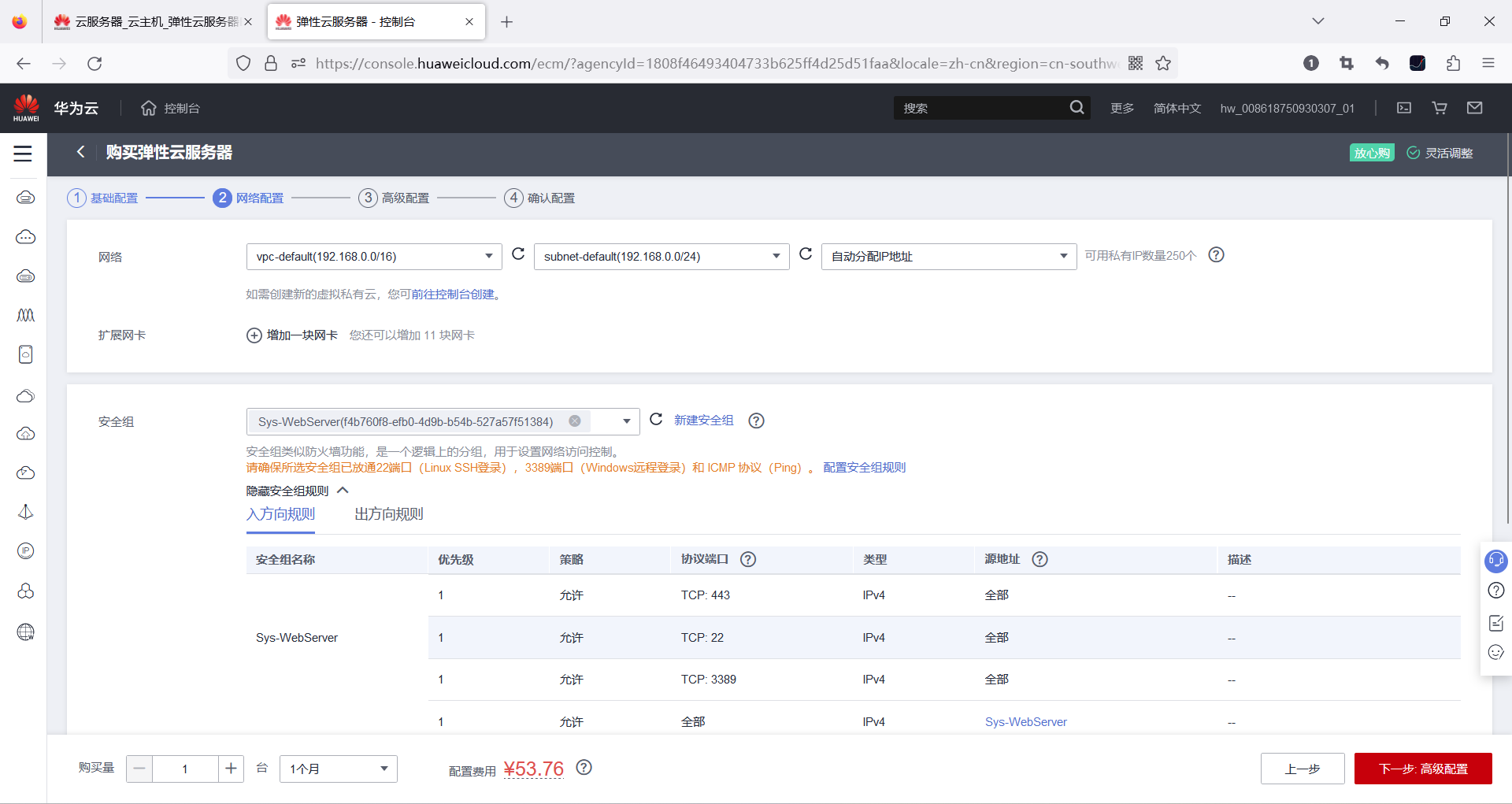Screen dimensions: 1512x804
Task: Open the CloudShell terminal icon
Action: tap(1404, 108)
